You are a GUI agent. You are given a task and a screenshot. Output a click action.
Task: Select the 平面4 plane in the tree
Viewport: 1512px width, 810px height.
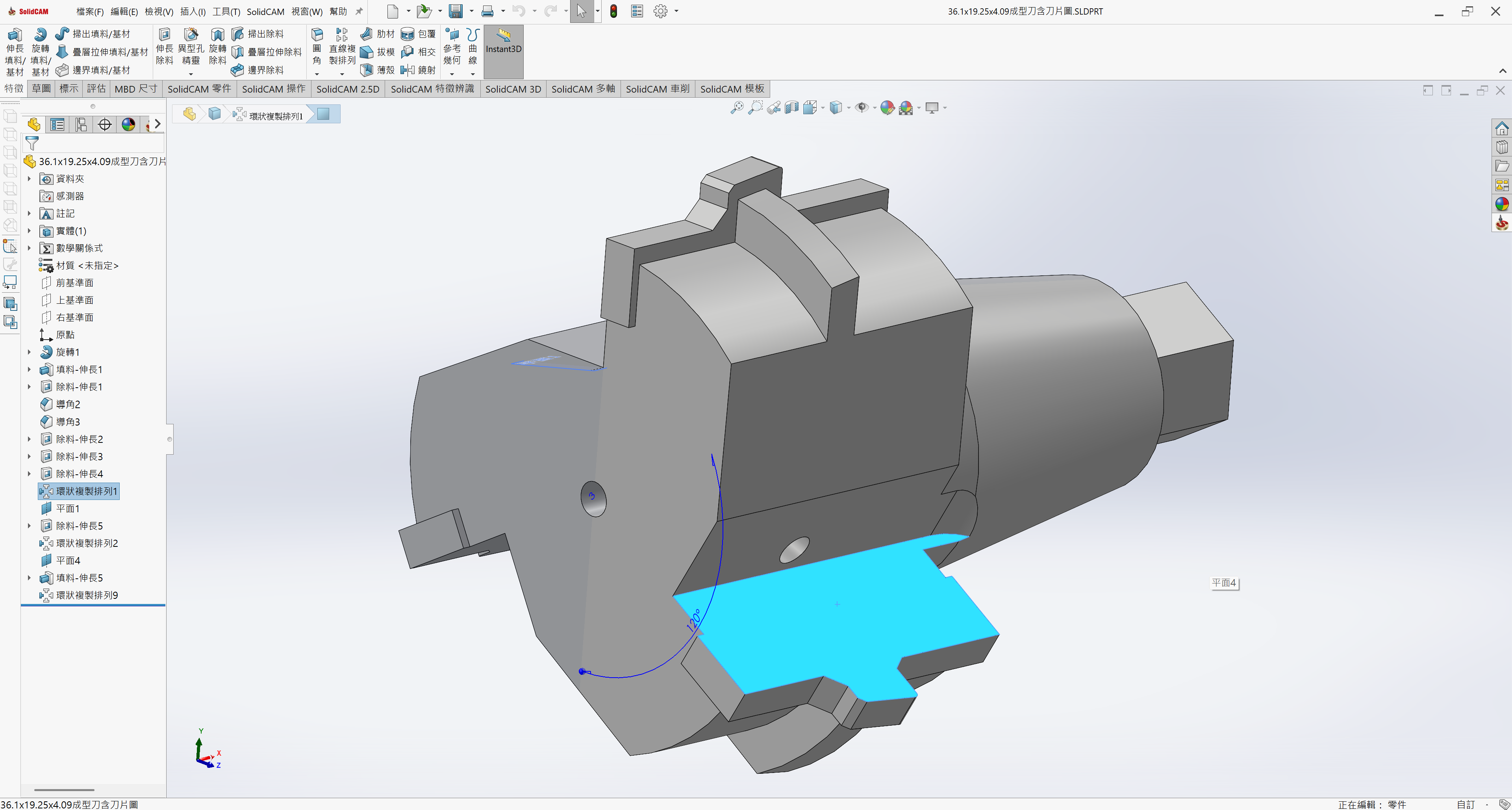[x=60, y=560]
